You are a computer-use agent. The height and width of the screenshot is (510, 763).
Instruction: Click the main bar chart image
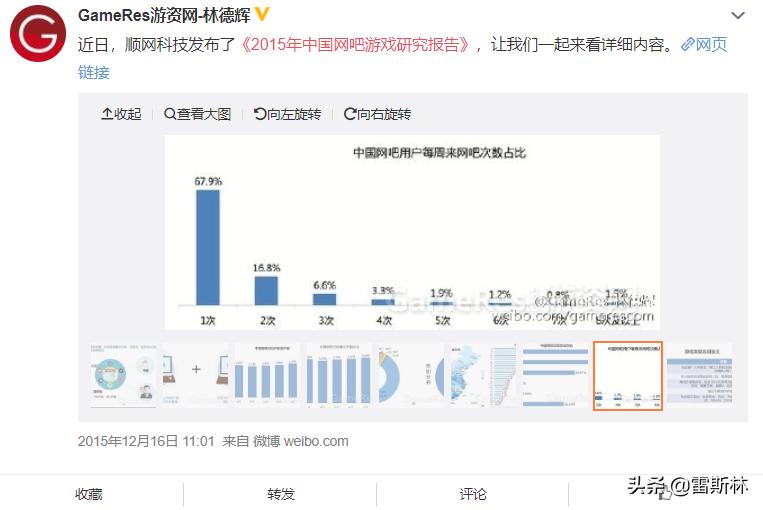click(x=412, y=233)
